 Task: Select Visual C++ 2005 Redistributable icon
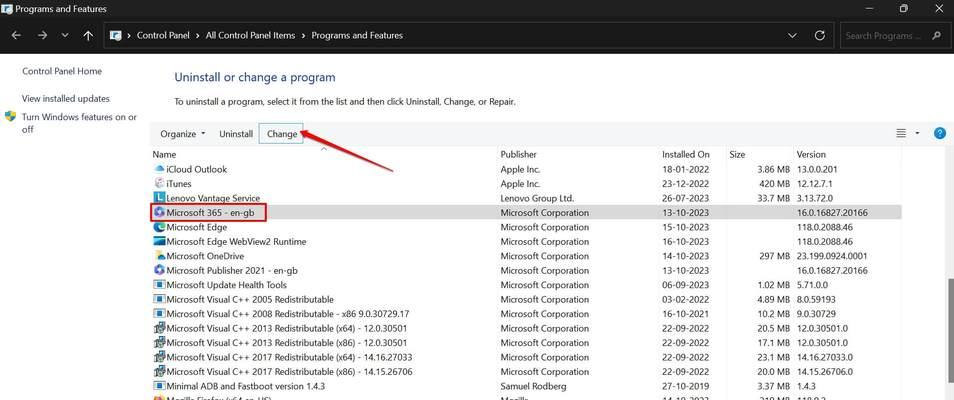pyautogui.click(x=159, y=300)
